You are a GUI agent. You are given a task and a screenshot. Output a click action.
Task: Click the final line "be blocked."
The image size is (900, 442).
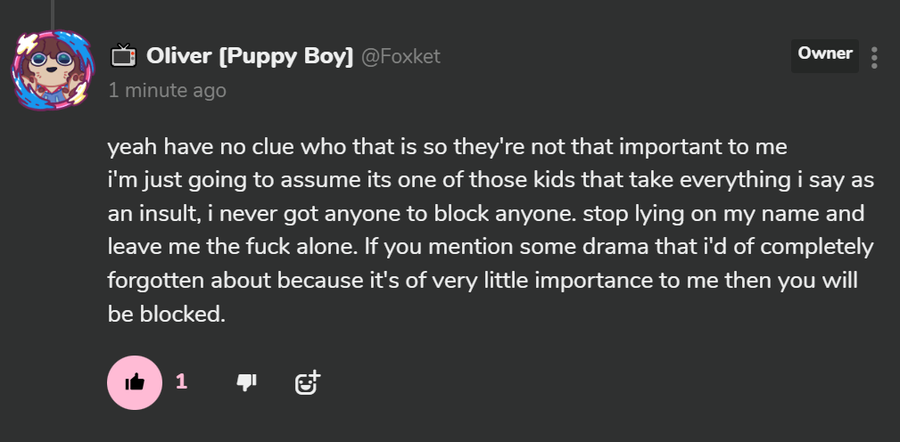pos(167,313)
